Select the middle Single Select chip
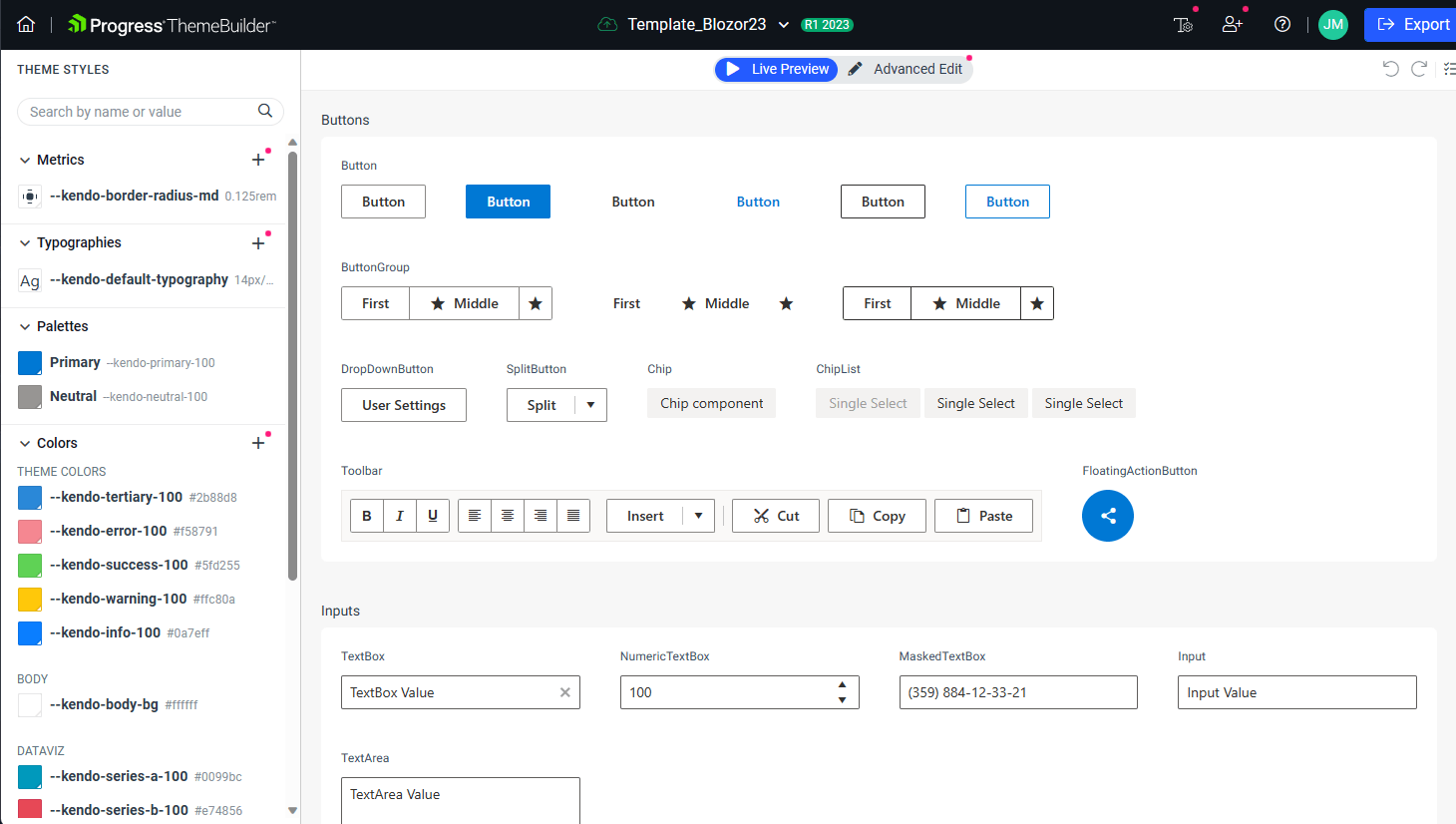 click(975, 403)
